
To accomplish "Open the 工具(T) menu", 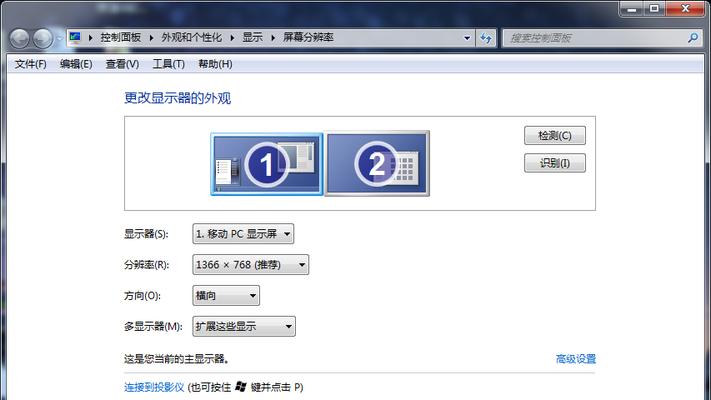I will click(169, 64).
